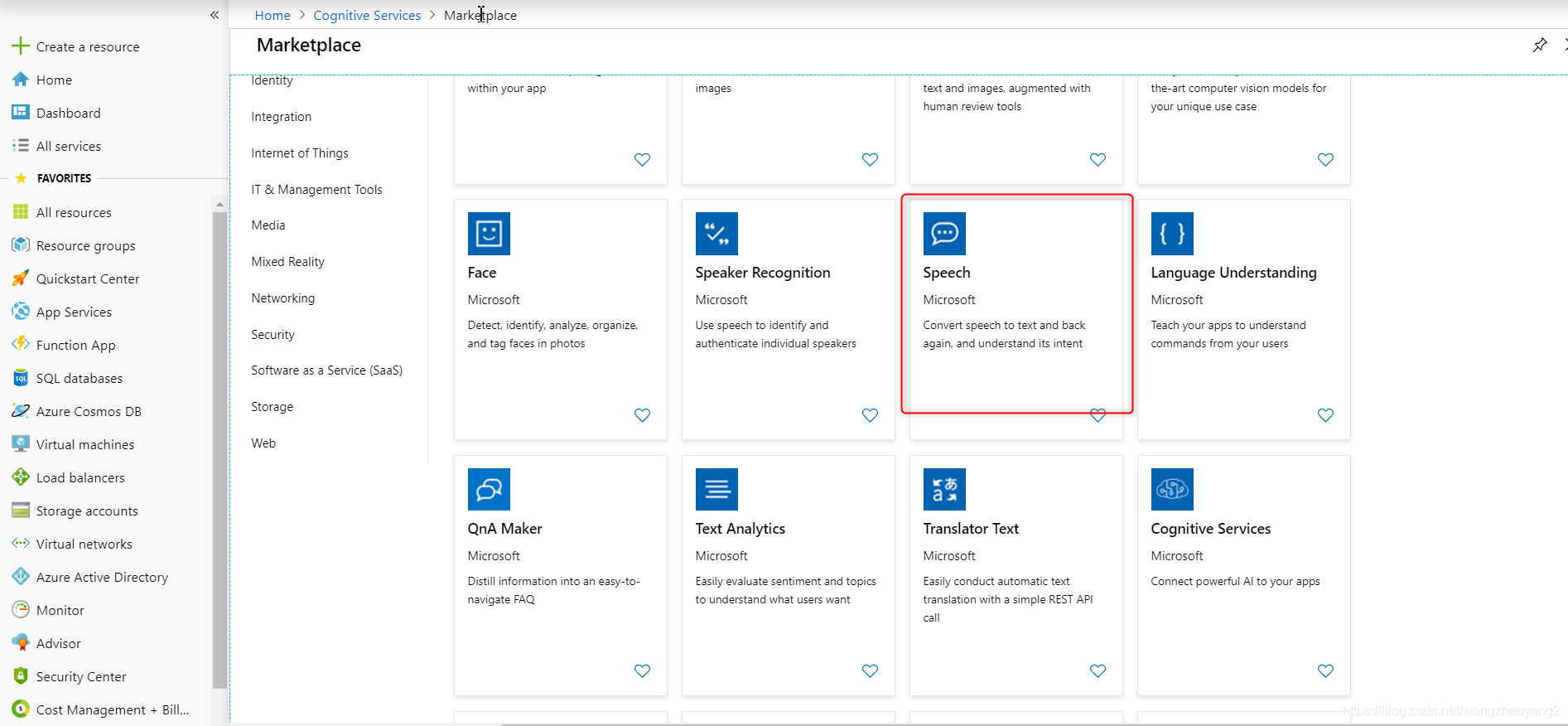The width and height of the screenshot is (1568, 726).
Task: Click the Language Understanding braces icon
Action: coord(1172,234)
